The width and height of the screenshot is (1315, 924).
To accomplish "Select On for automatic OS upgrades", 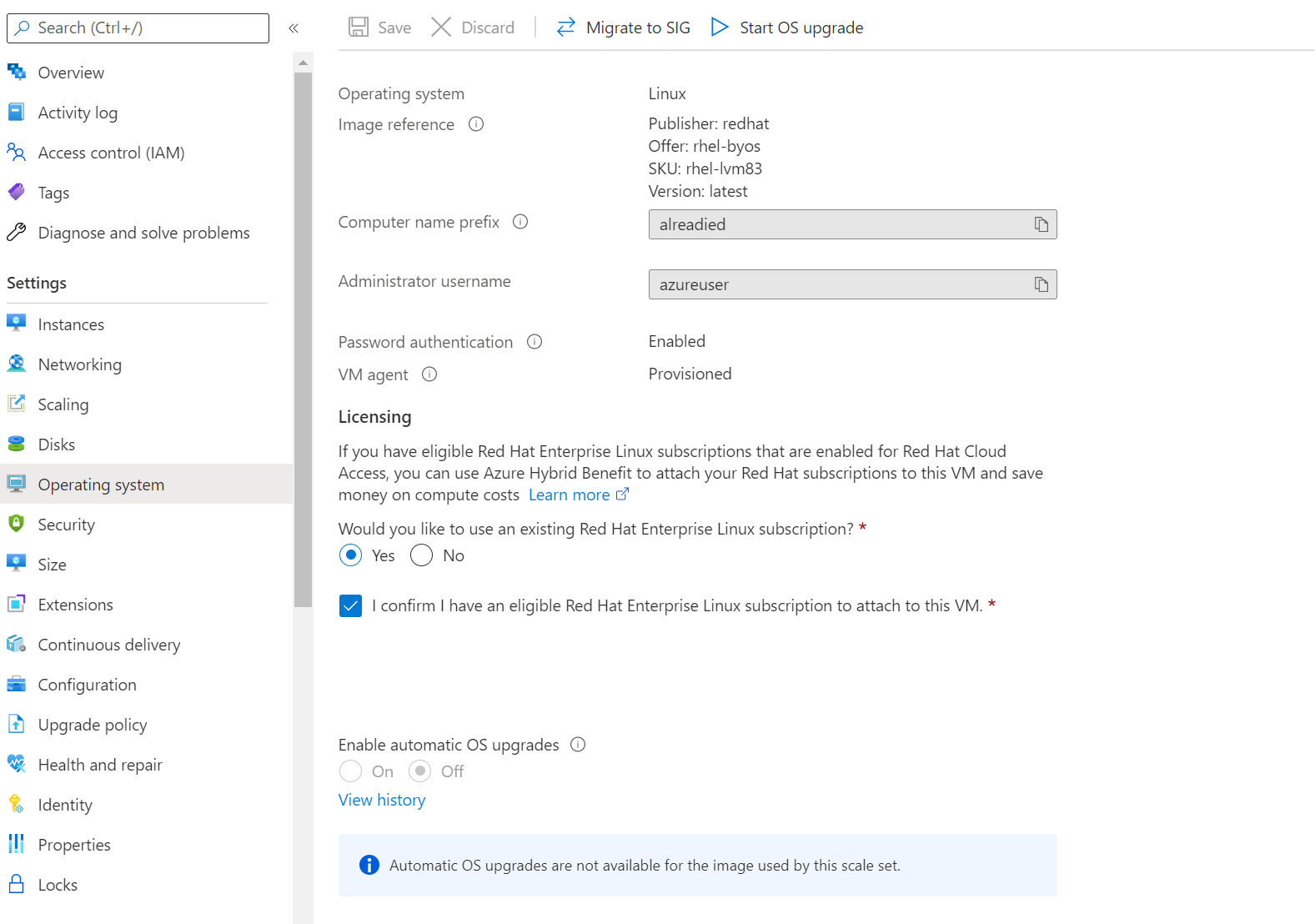I will click(351, 771).
